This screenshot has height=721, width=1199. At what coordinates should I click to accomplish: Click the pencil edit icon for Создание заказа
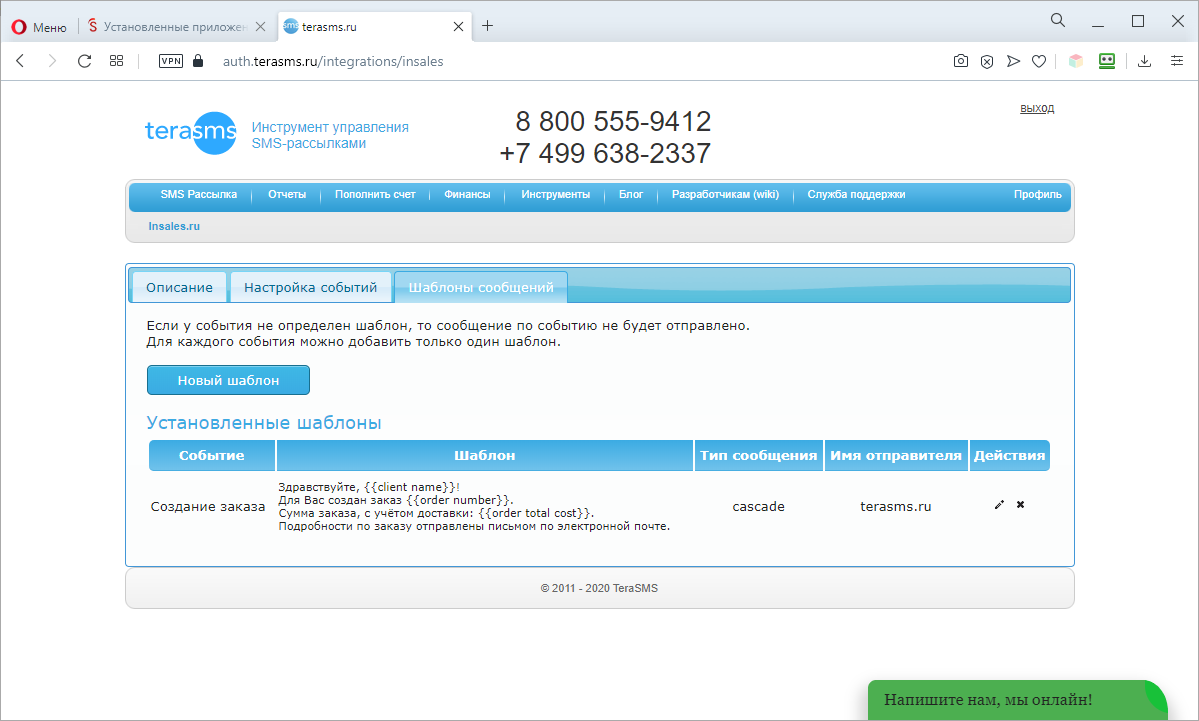pyautogui.click(x=999, y=505)
